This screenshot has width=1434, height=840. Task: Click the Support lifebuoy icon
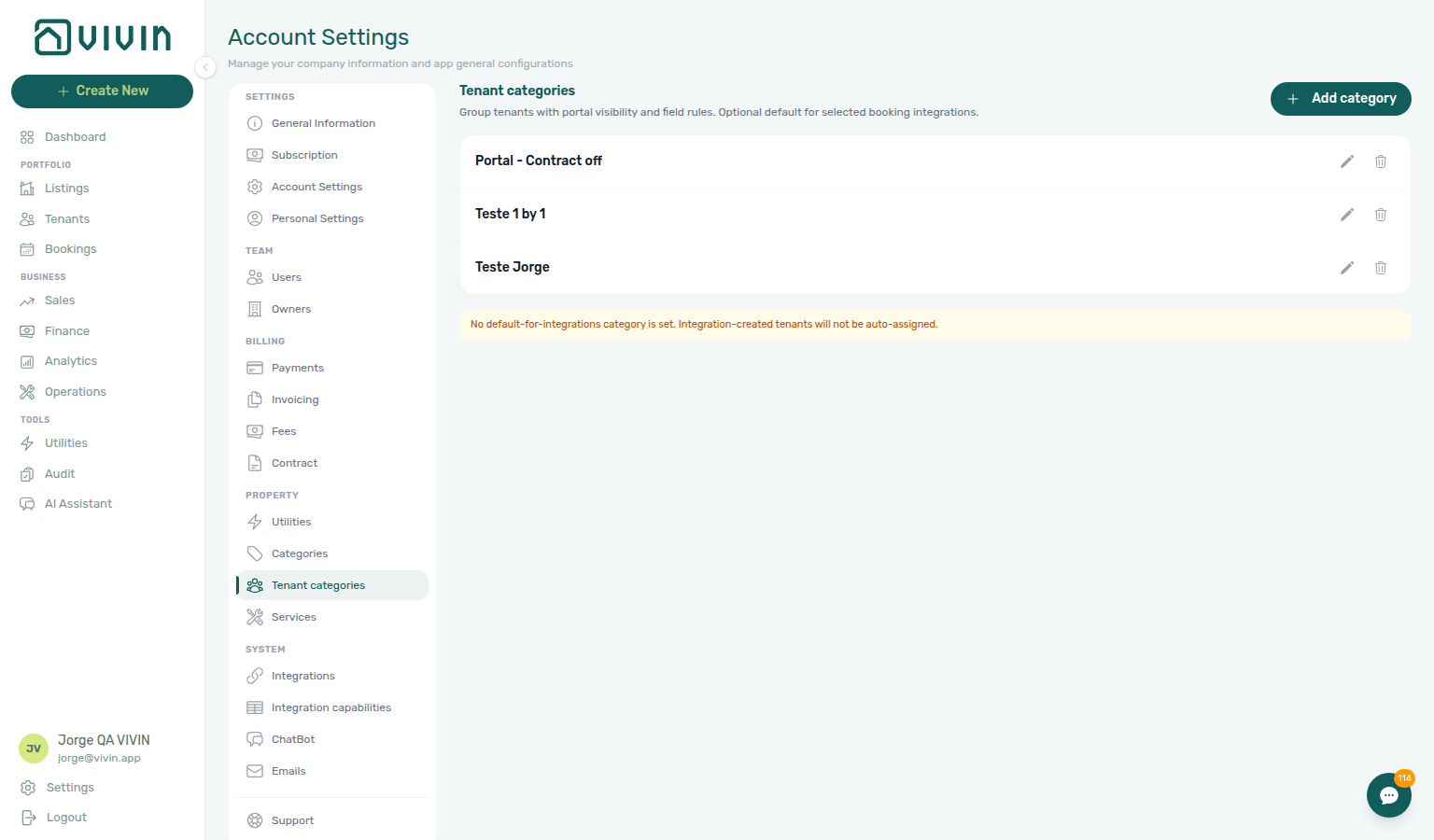255,820
